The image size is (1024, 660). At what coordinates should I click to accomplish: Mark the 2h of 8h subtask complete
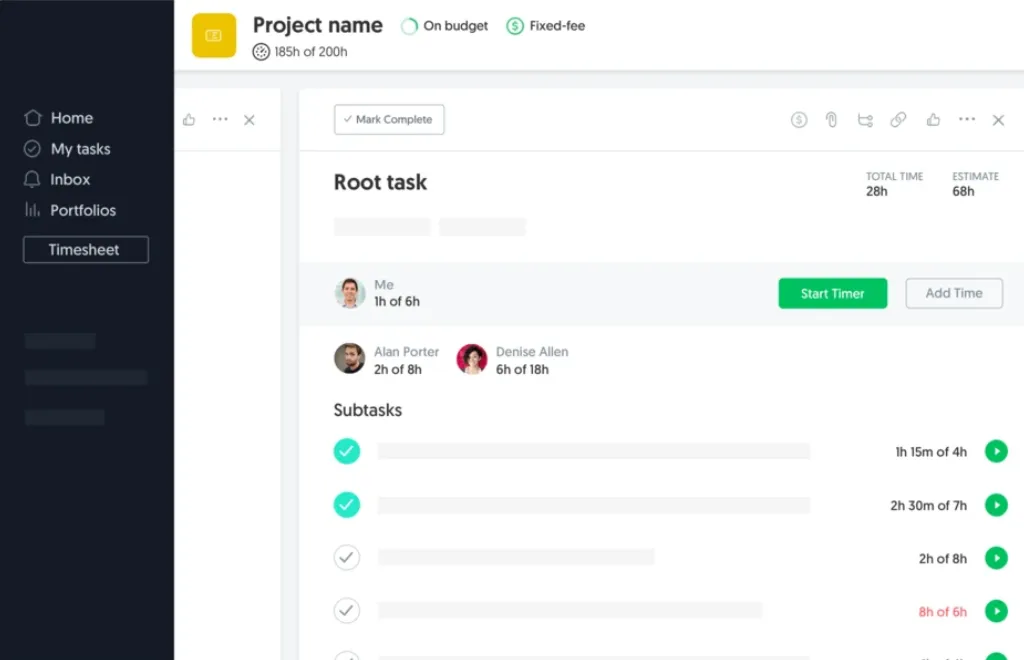tap(347, 558)
